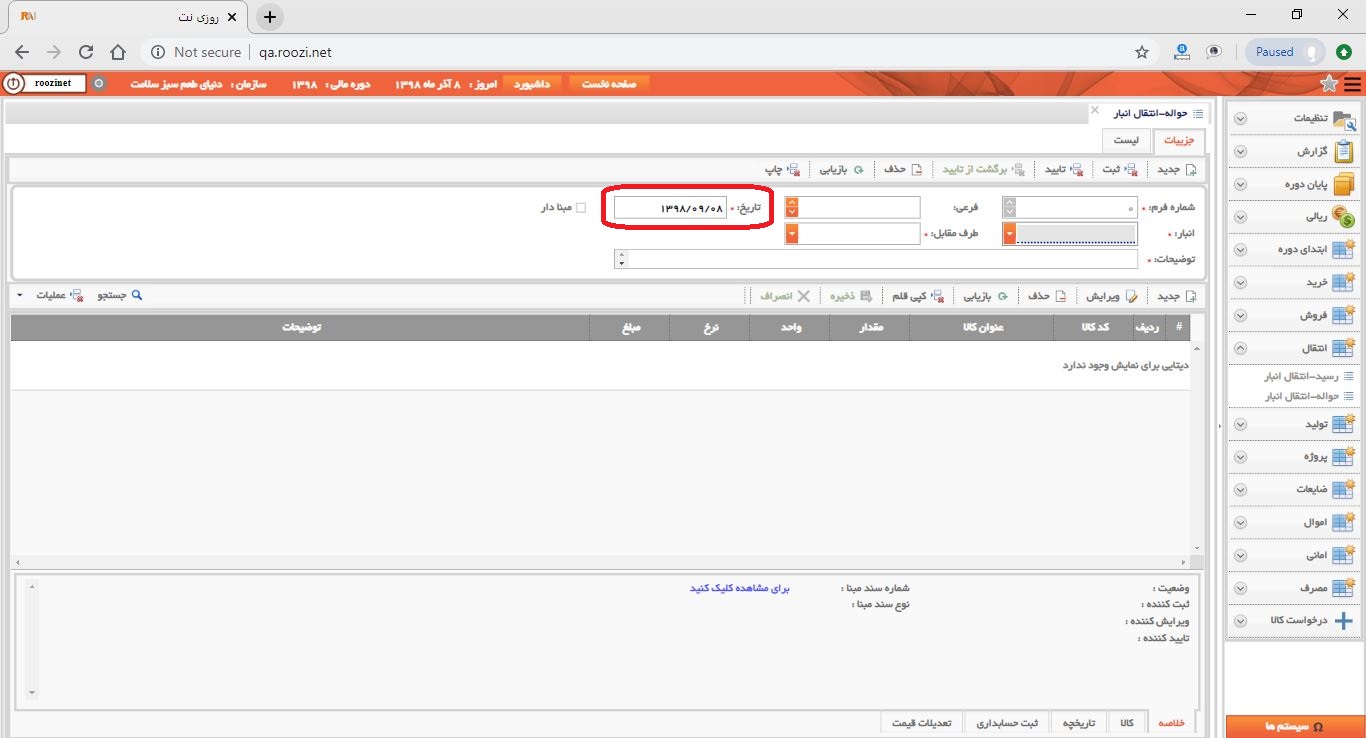Open the کالا bottom tab

coord(1126,723)
